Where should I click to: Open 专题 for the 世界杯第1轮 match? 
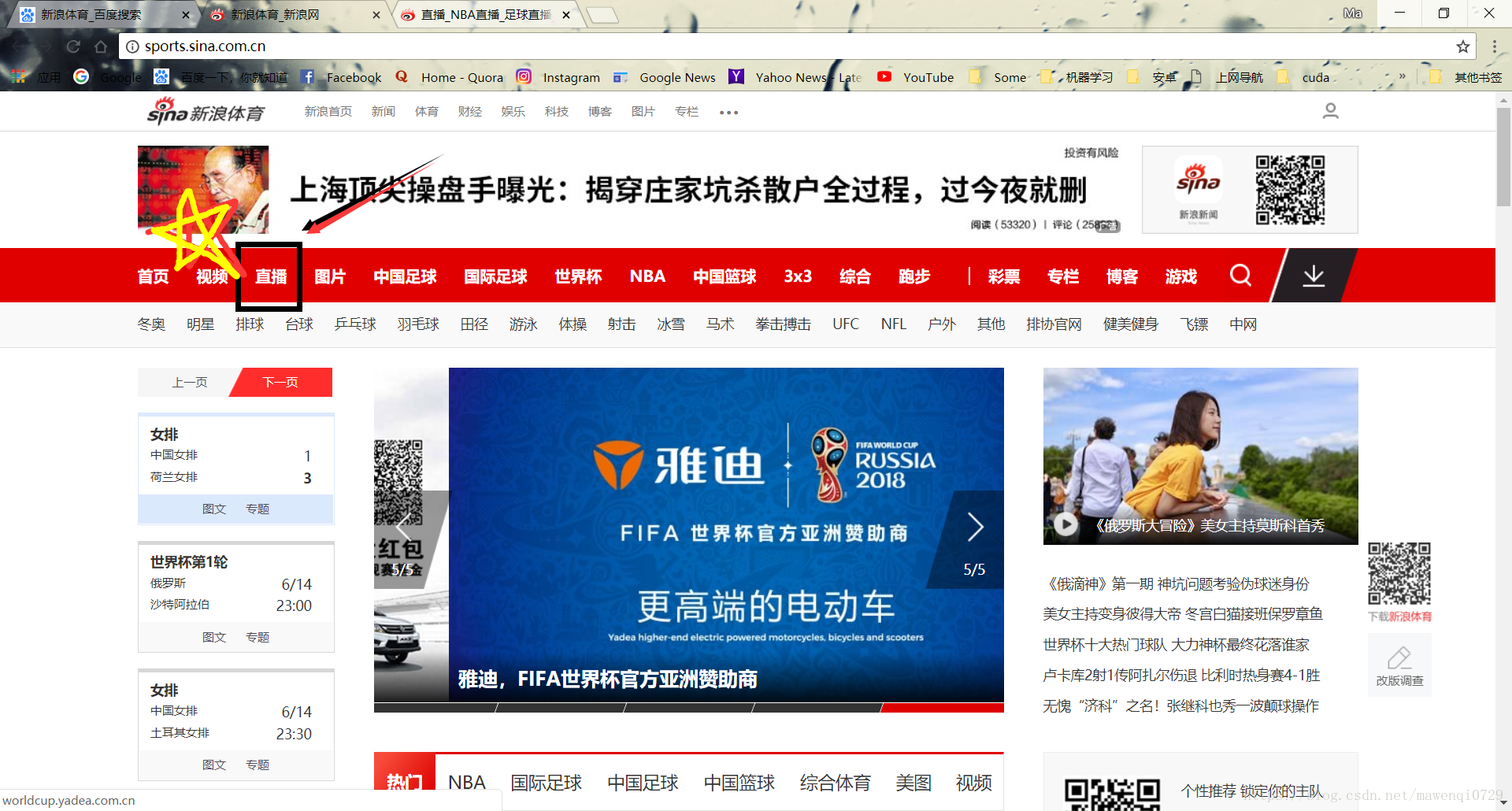pyautogui.click(x=258, y=638)
